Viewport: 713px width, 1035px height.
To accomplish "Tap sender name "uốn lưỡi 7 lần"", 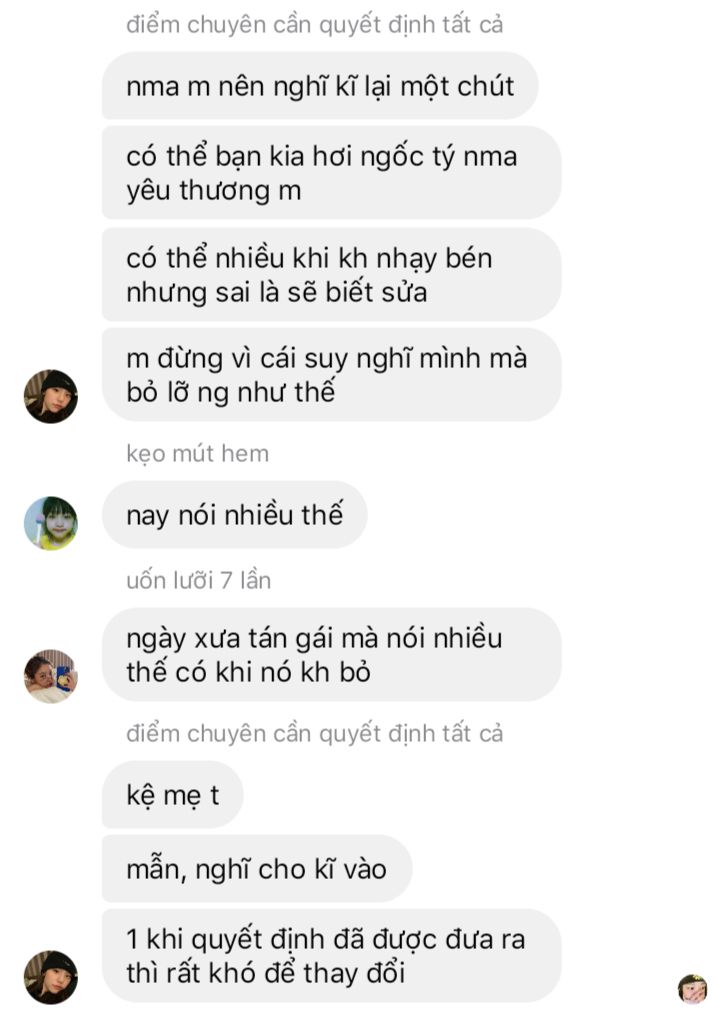I will tap(198, 580).
